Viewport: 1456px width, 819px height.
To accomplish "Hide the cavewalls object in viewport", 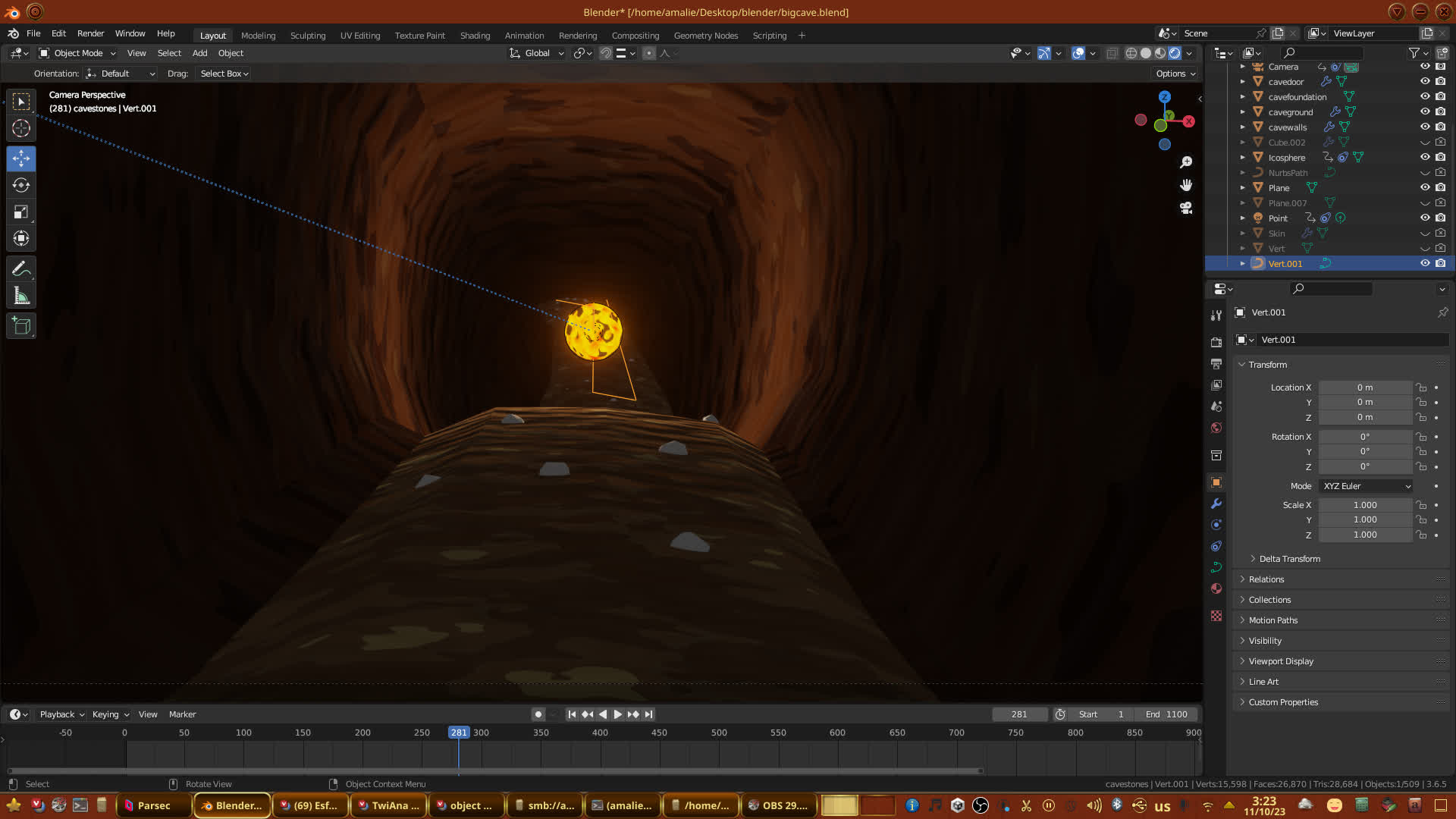I will [1425, 127].
